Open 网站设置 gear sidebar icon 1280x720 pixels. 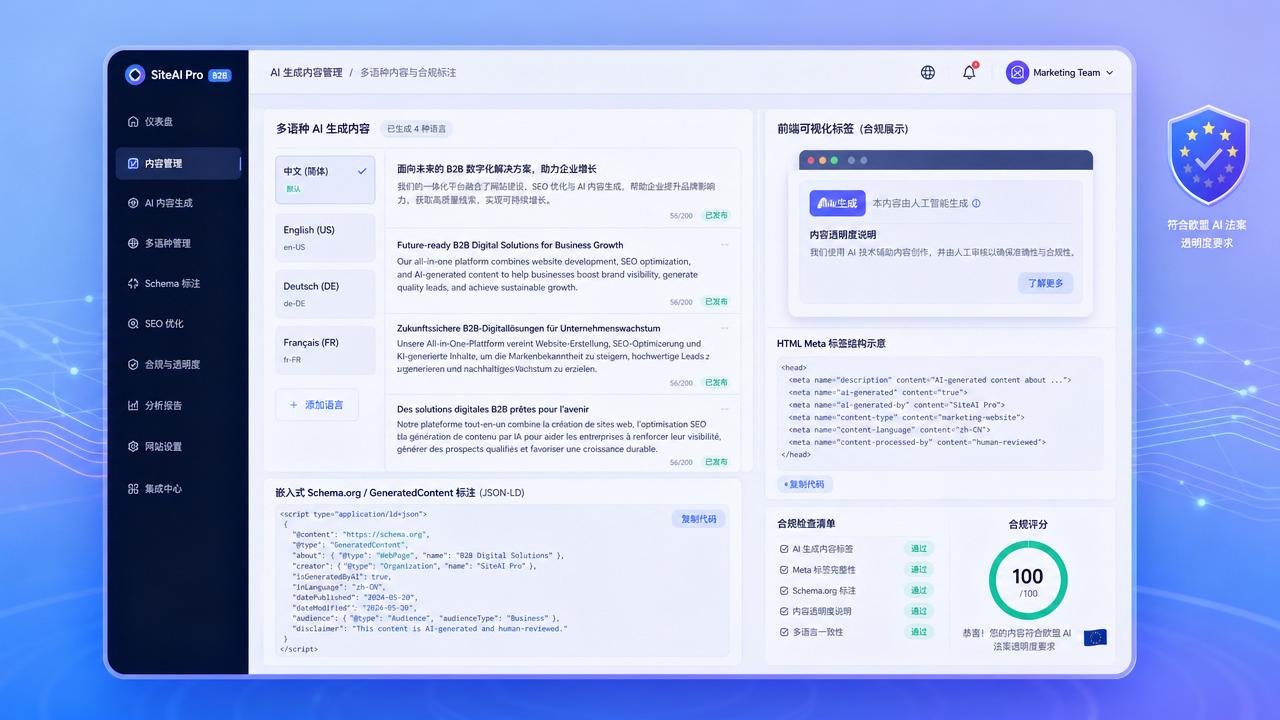[x=133, y=447]
